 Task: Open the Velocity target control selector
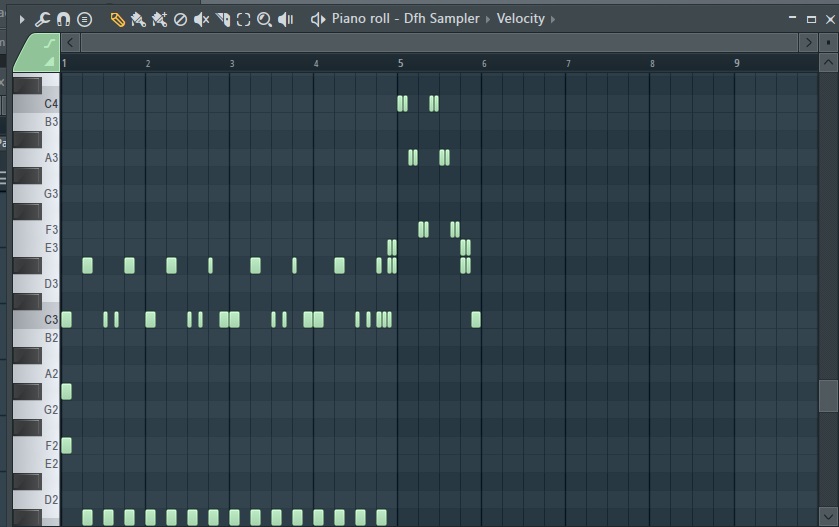click(520, 19)
